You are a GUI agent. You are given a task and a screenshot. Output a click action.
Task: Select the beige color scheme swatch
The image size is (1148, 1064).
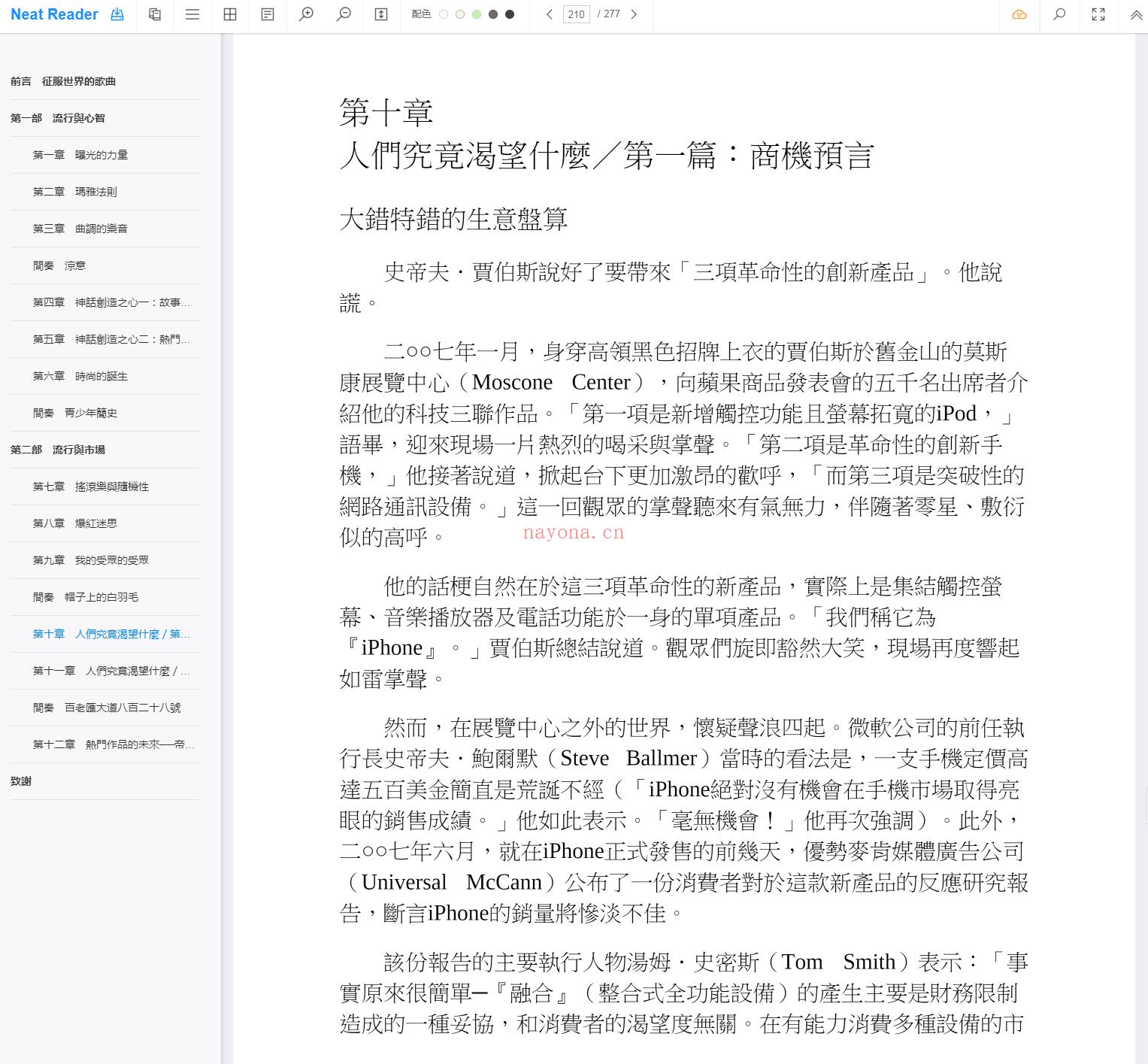[x=460, y=14]
